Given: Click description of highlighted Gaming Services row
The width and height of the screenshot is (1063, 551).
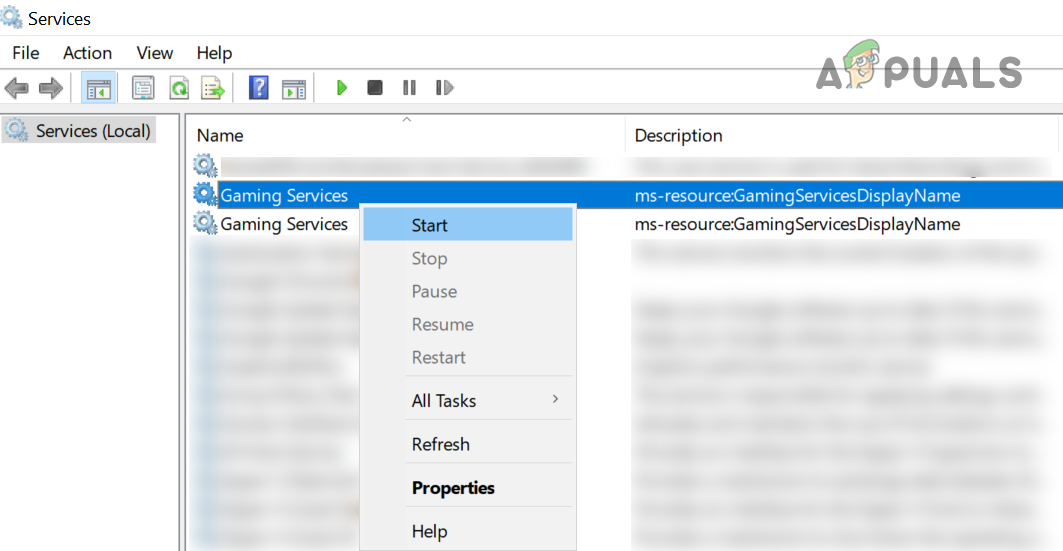Looking at the screenshot, I should [x=797, y=195].
